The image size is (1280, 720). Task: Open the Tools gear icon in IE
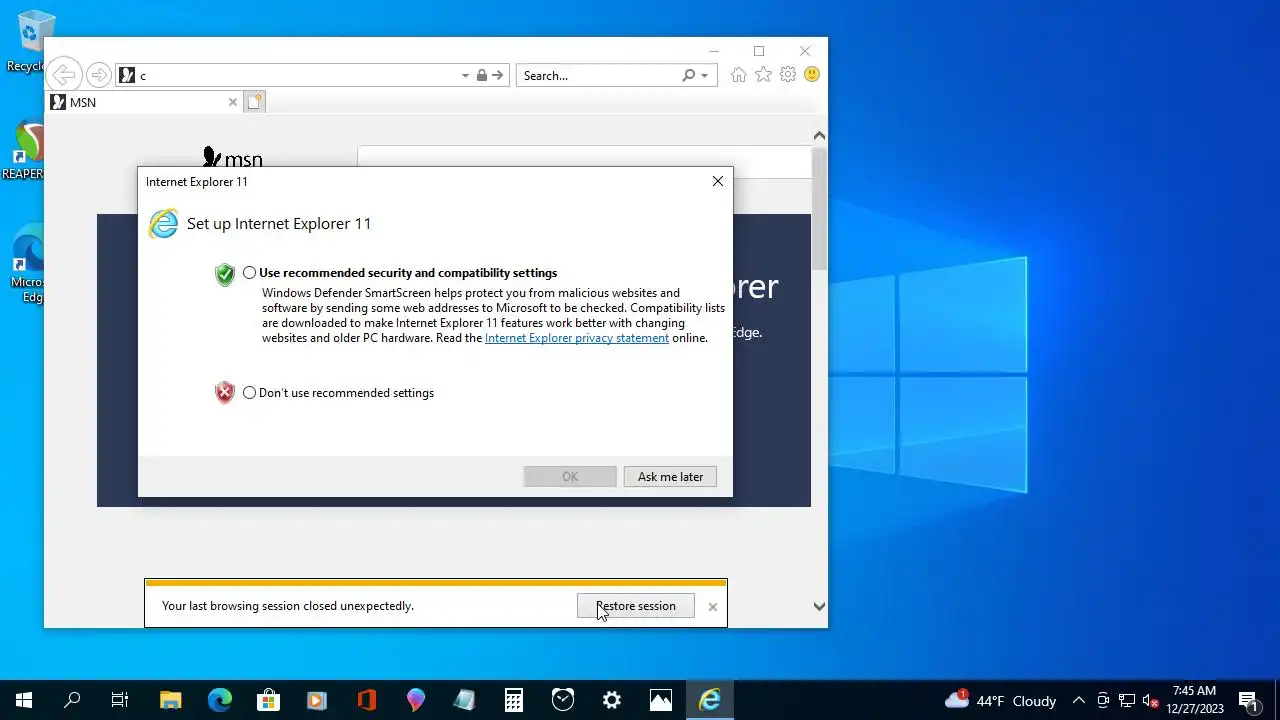pyautogui.click(x=788, y=75)
